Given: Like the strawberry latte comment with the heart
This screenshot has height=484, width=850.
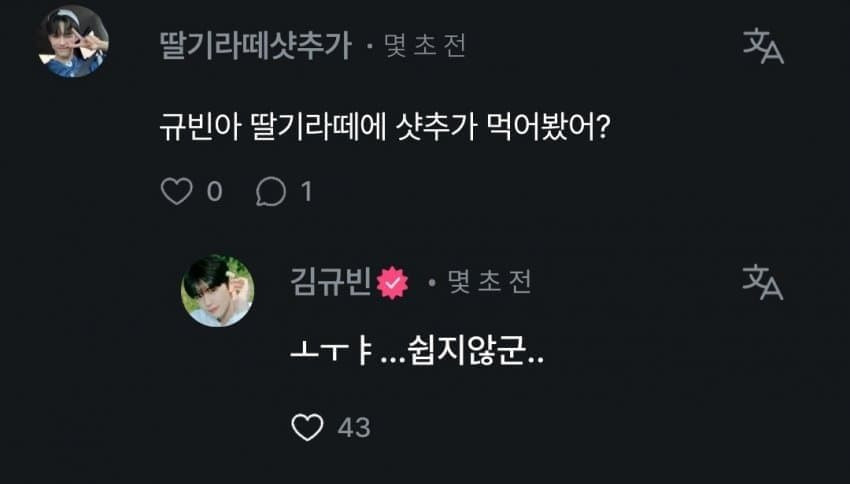Looking at the screenshot, I should tap(177, 191).
